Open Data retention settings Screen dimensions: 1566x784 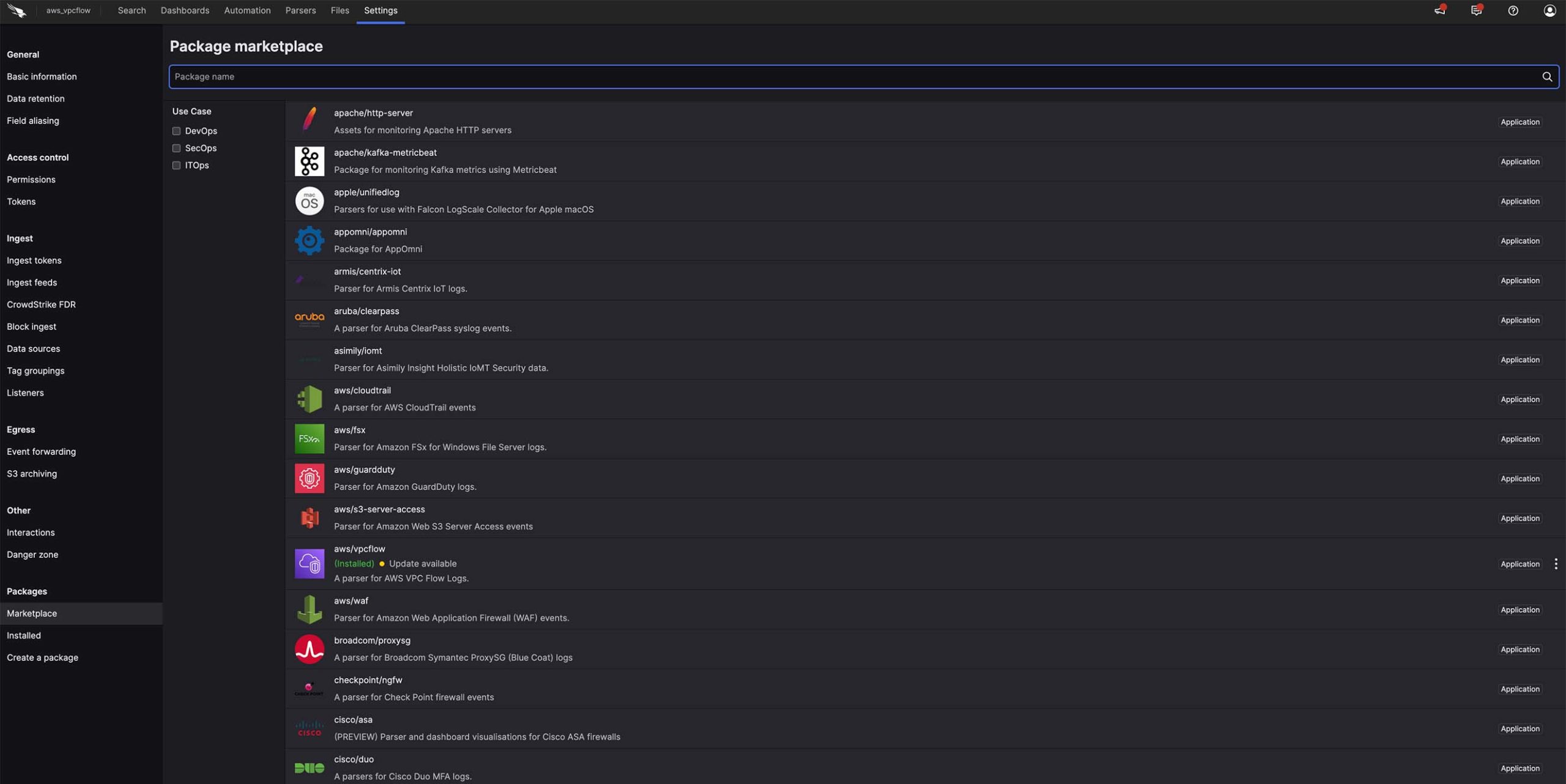(x=35, y=98)
